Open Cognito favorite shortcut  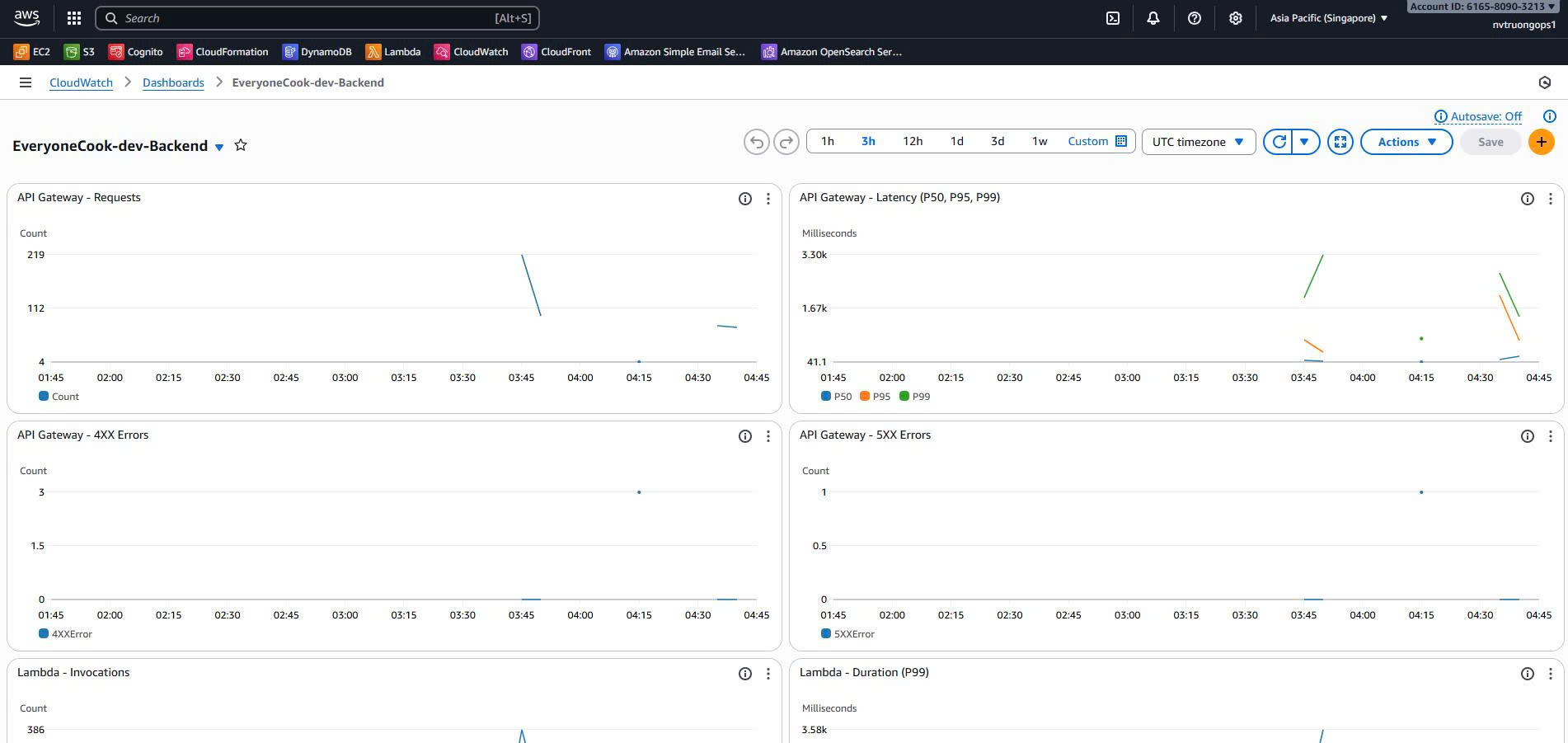tap(136, 52)
